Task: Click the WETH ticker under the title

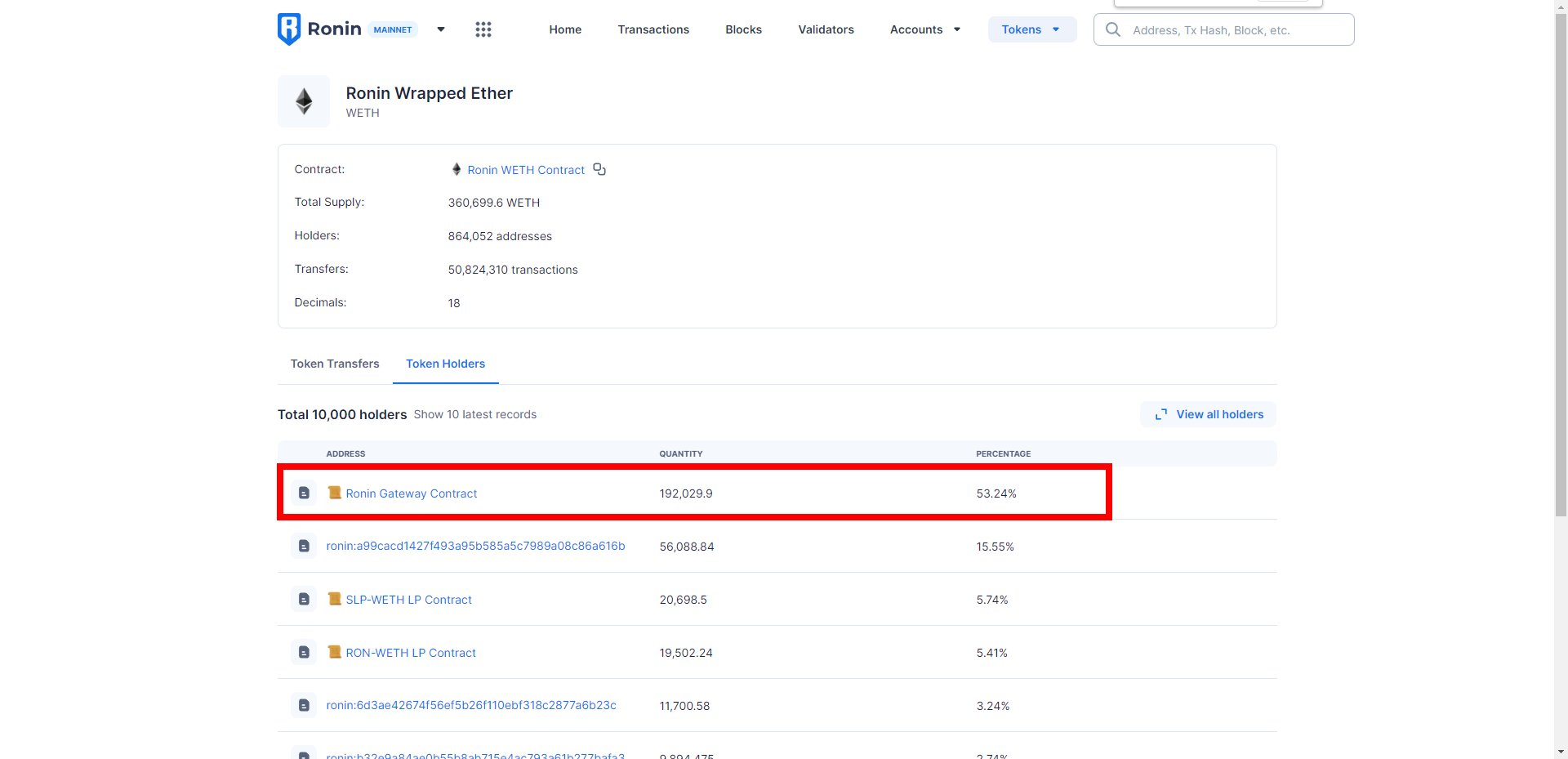Action: tap(363, 113)
